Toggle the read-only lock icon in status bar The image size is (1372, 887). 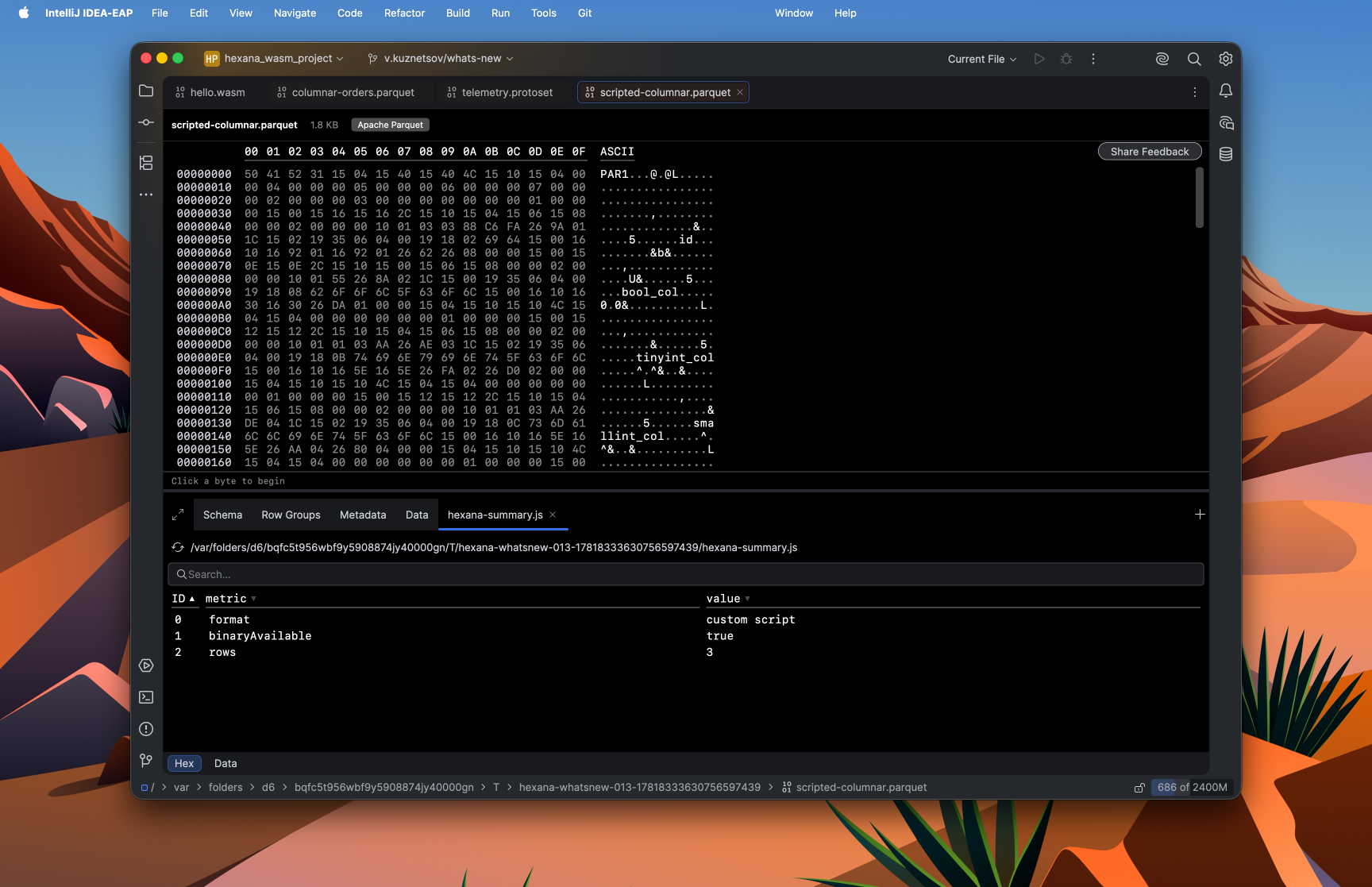1139,788
